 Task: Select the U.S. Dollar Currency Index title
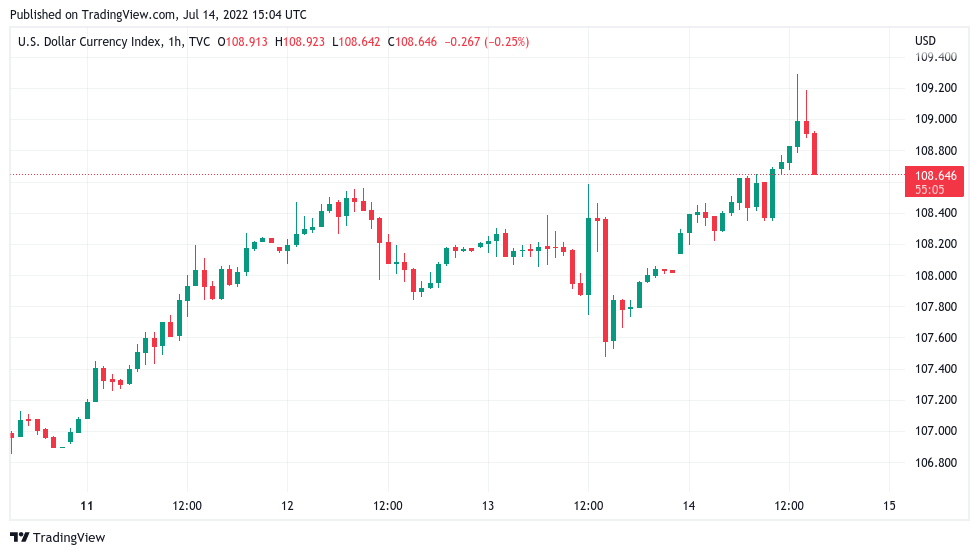coord(87,41)
